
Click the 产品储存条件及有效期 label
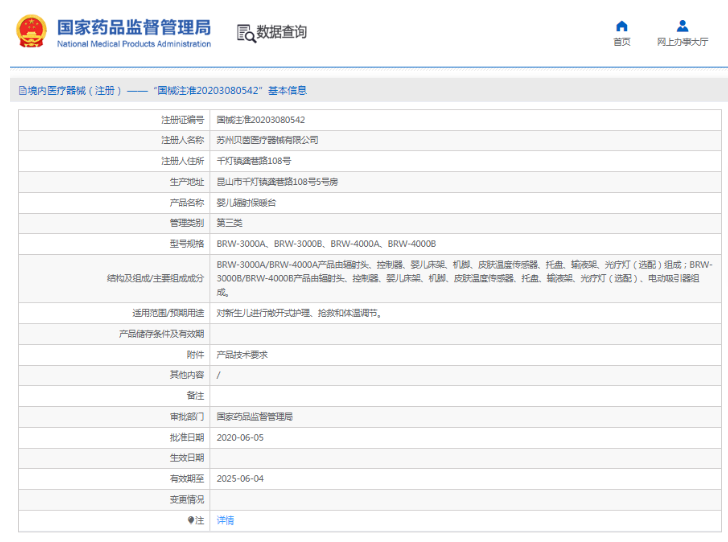(x=161, y=334)
